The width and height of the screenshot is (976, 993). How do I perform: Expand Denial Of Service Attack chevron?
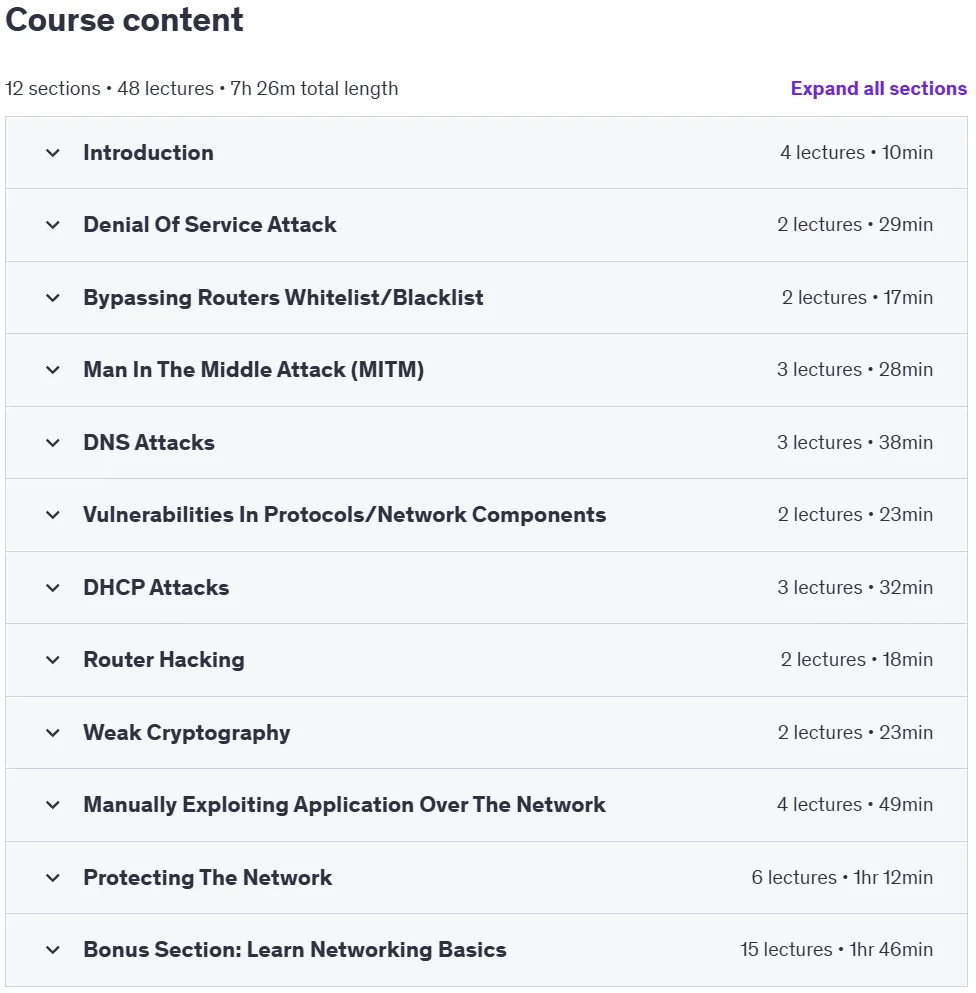tap(53, 225)
